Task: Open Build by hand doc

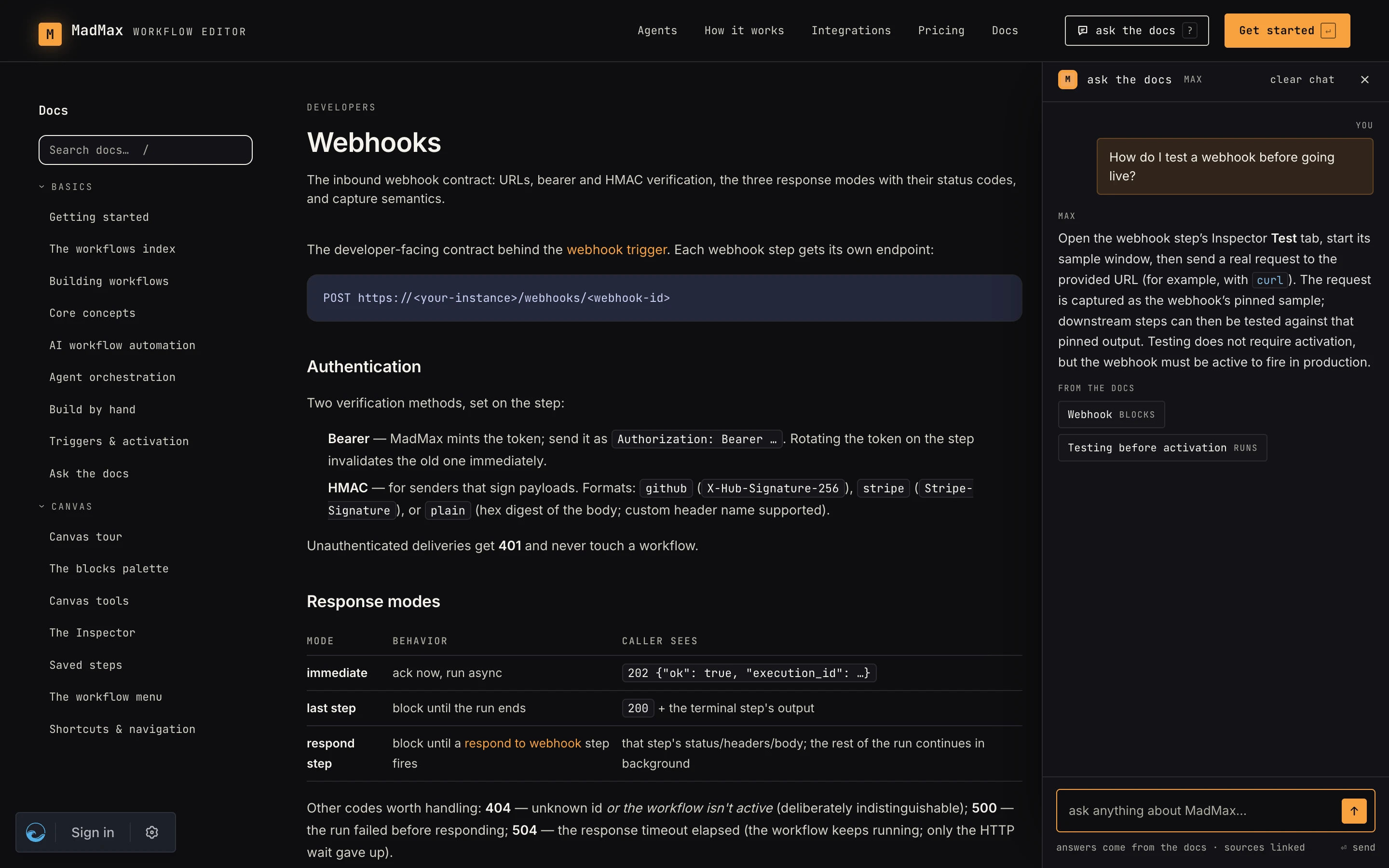Action: pyautogui.click(x=92, y=409)
